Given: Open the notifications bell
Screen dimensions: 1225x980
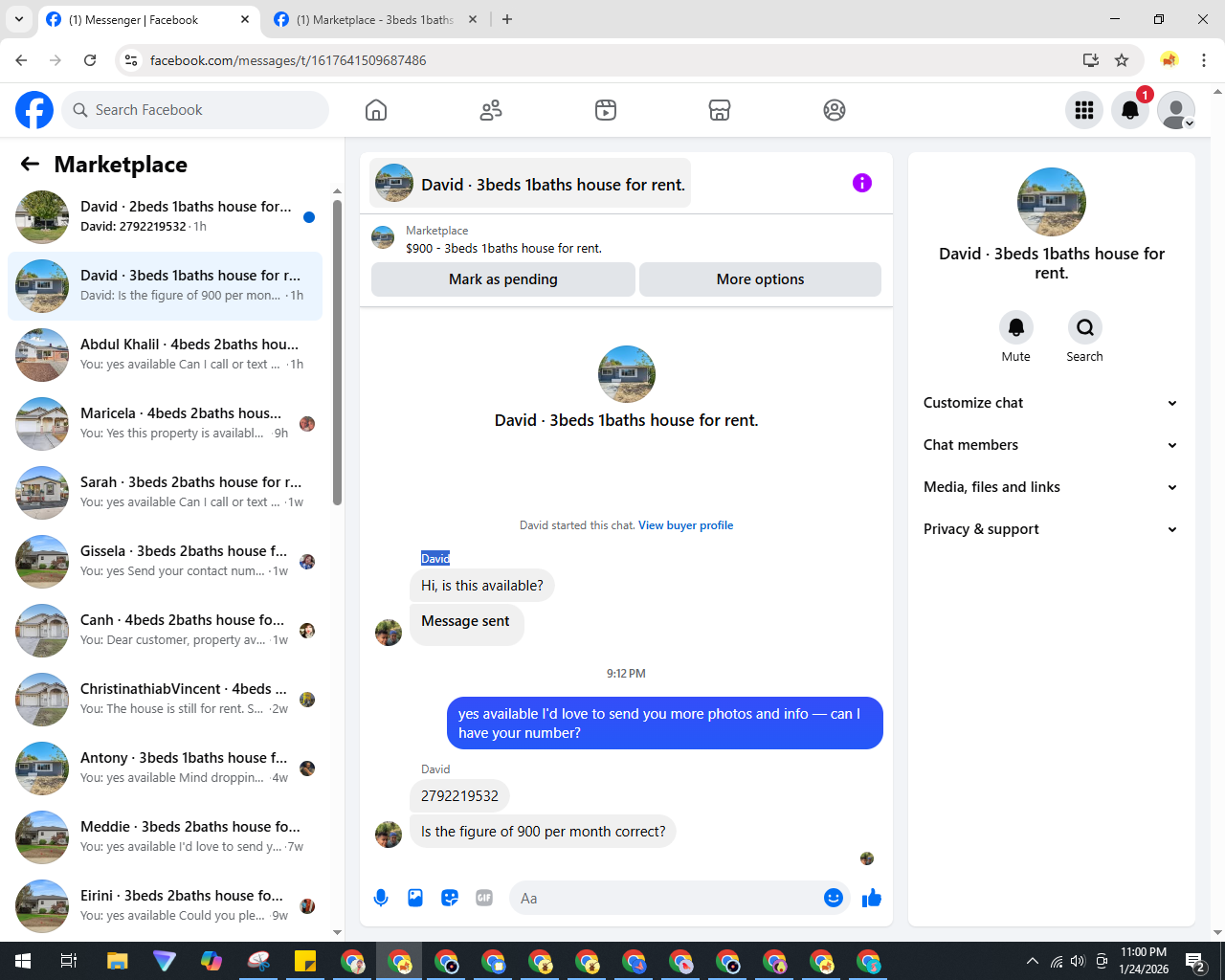Looking at the screenshot, I should click(1130, 110).
